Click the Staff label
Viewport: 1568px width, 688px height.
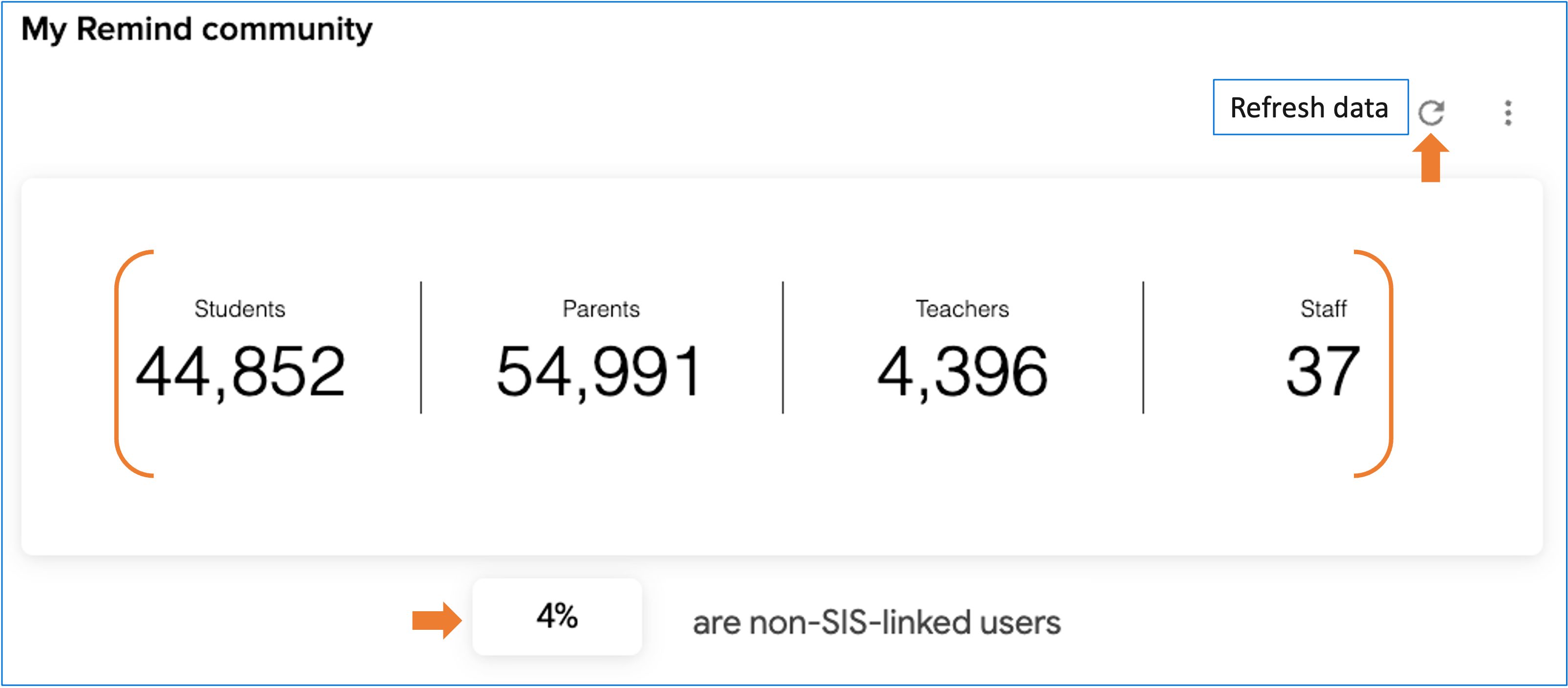point(1323,309)
